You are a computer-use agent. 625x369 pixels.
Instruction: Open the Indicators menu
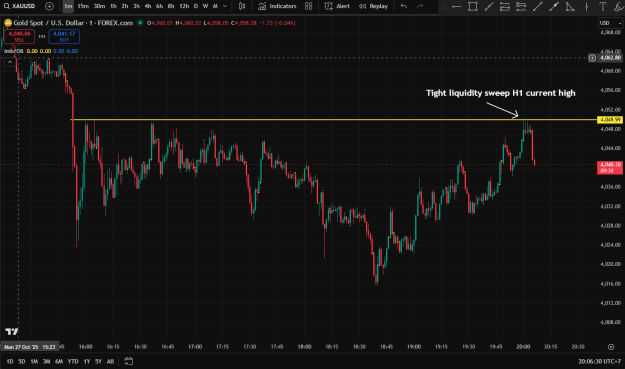277,6
